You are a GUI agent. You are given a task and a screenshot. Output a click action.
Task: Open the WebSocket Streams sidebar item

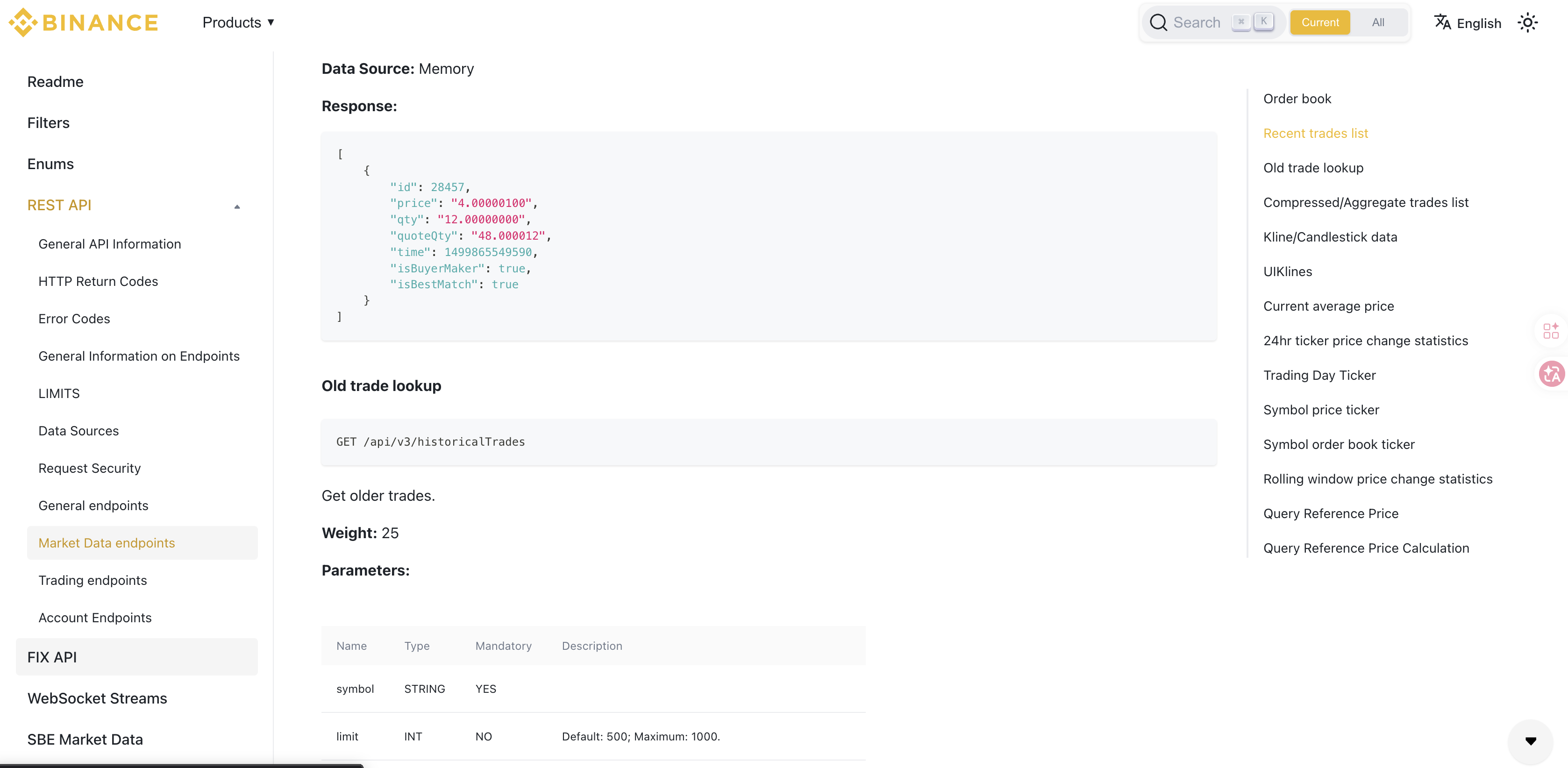point(97,698)
